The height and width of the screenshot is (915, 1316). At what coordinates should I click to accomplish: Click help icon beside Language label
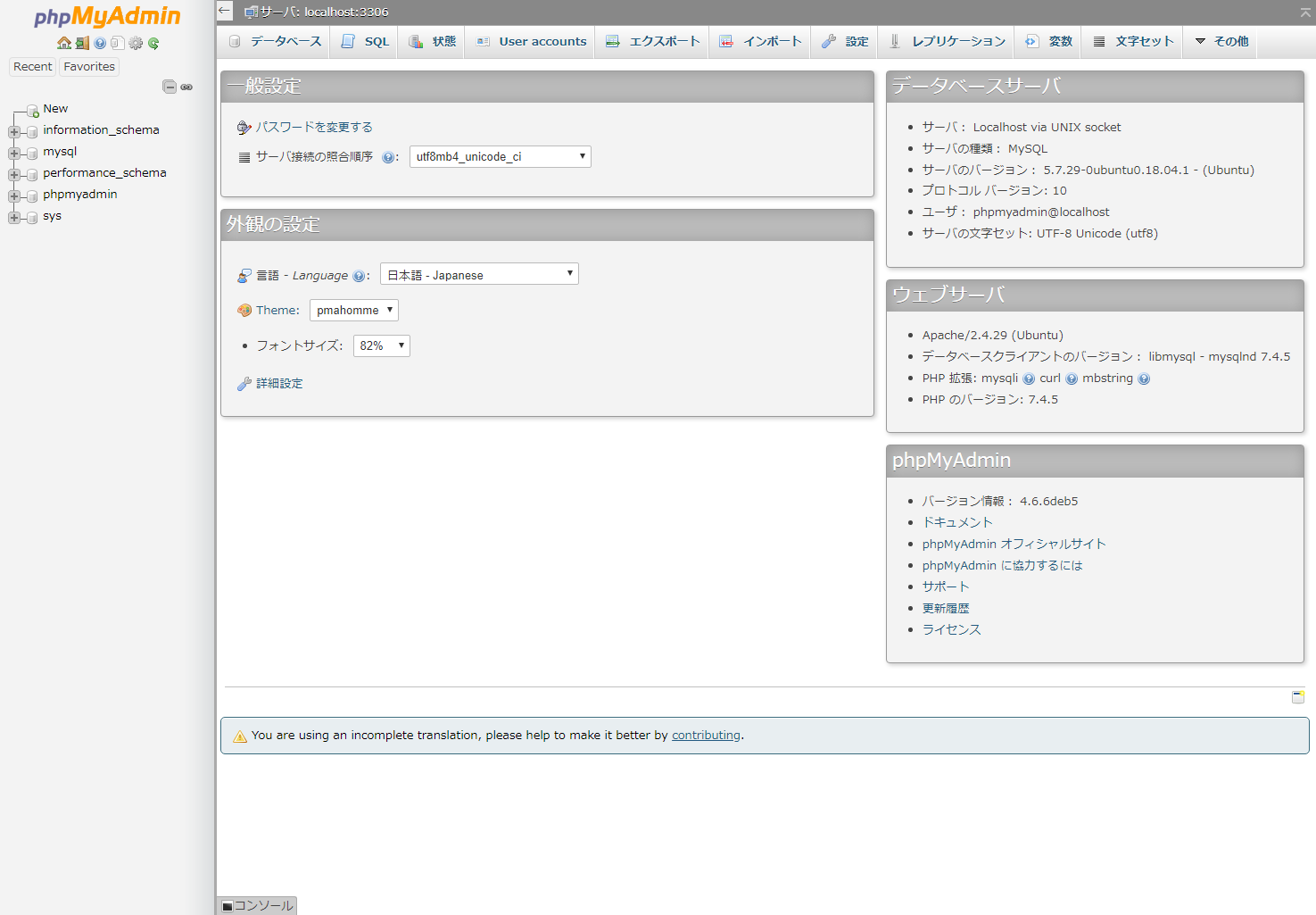[x=359, y=276]
